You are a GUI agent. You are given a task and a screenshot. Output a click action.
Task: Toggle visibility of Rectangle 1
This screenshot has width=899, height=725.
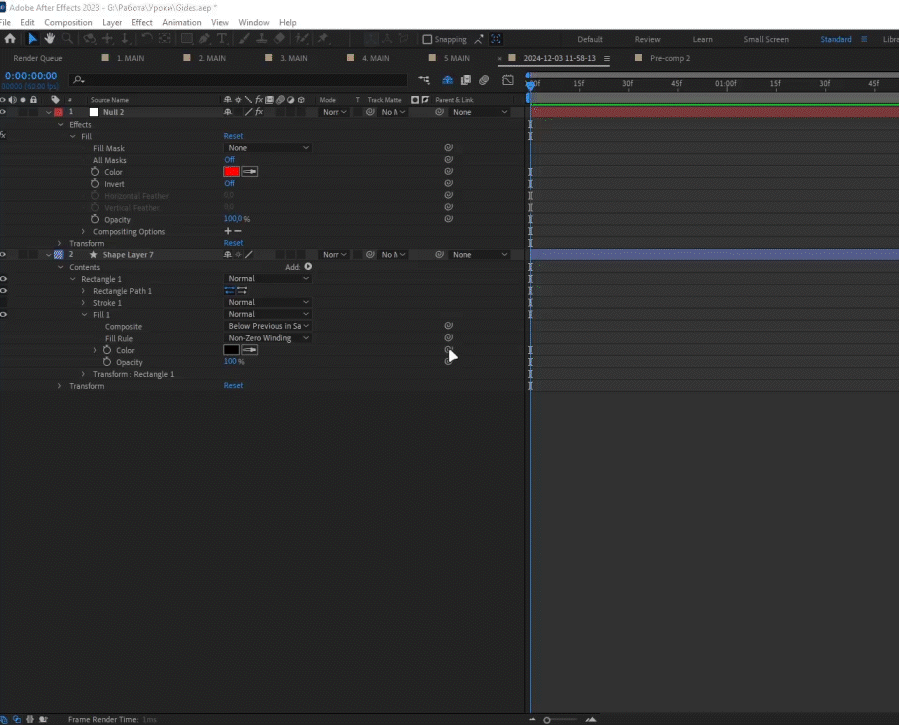tap(3, 279)
